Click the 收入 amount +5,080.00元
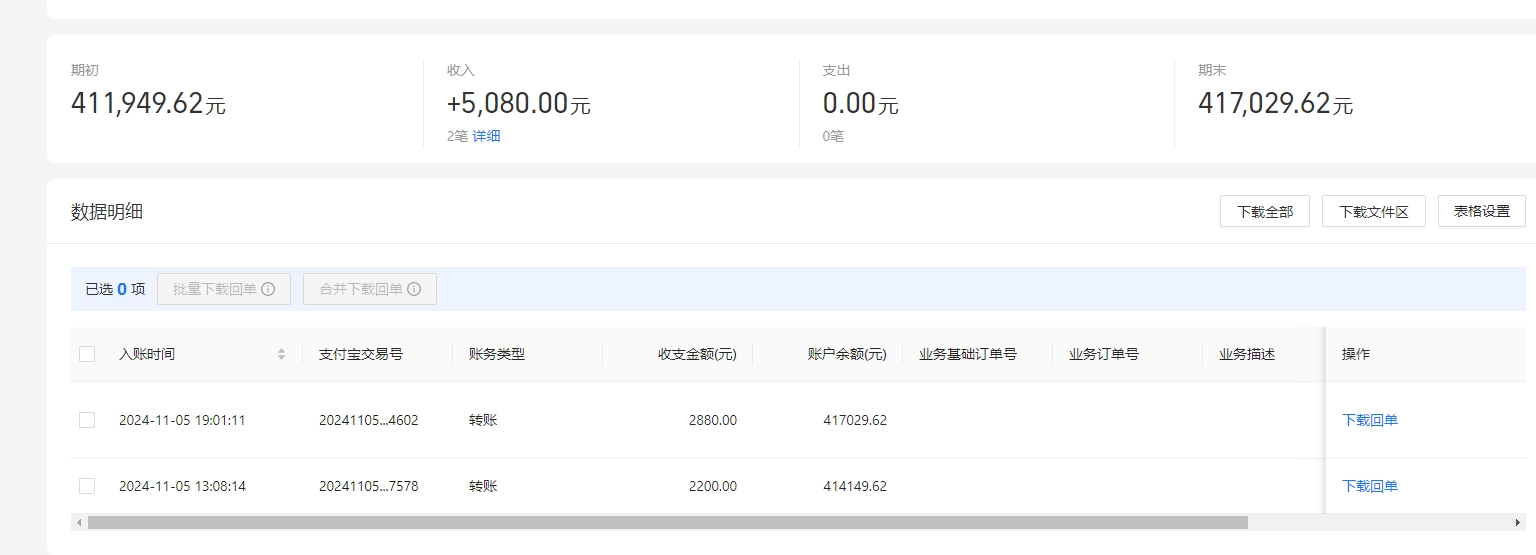Viewport: 1536px width, 555px height. [519, 103]
